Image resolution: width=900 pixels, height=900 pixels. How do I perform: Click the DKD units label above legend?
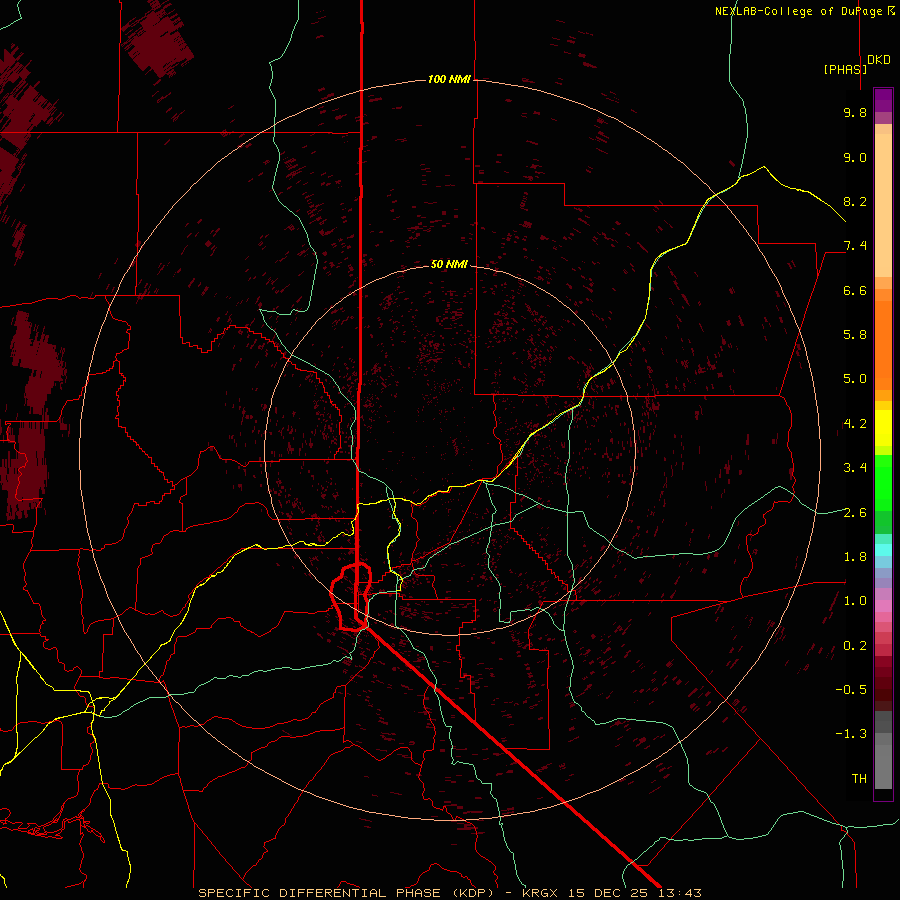[x=879, y=59]
